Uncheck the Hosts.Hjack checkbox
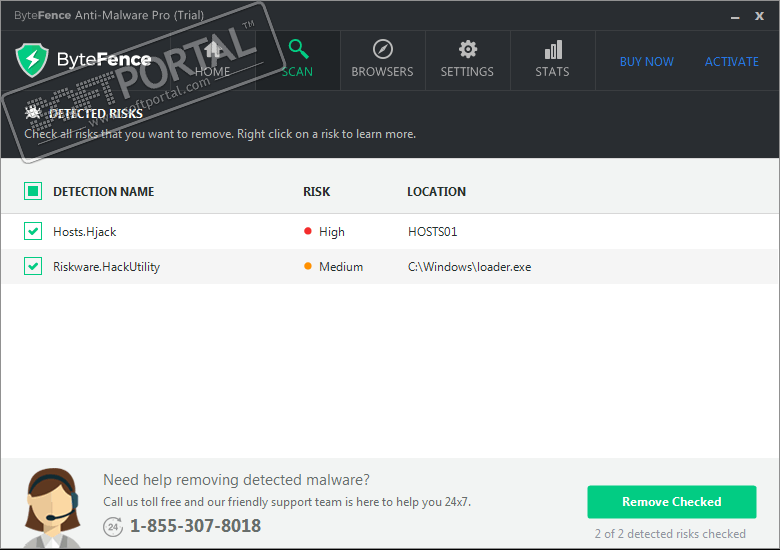 33,231
